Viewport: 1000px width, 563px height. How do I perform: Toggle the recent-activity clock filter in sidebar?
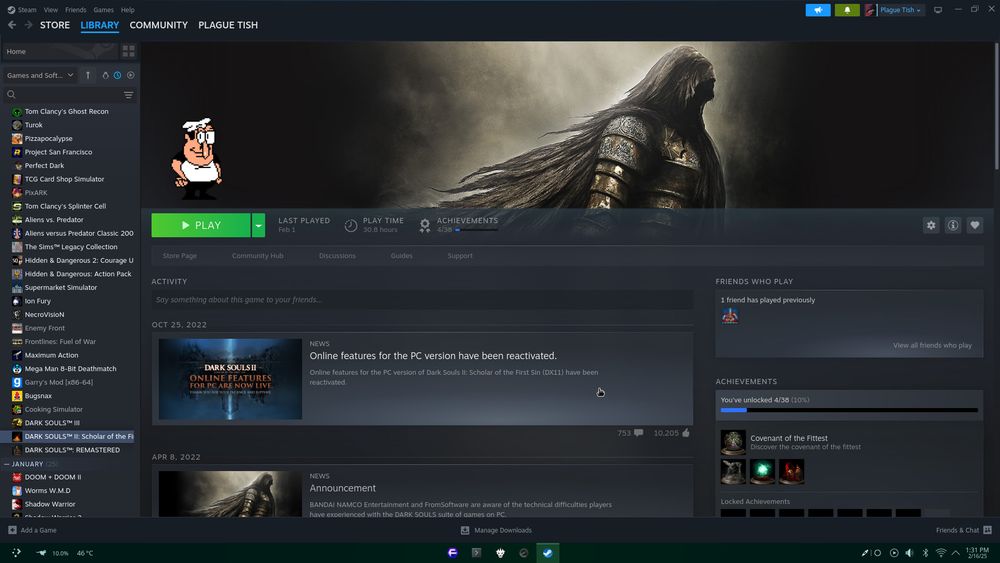click(x=117, y=75)
